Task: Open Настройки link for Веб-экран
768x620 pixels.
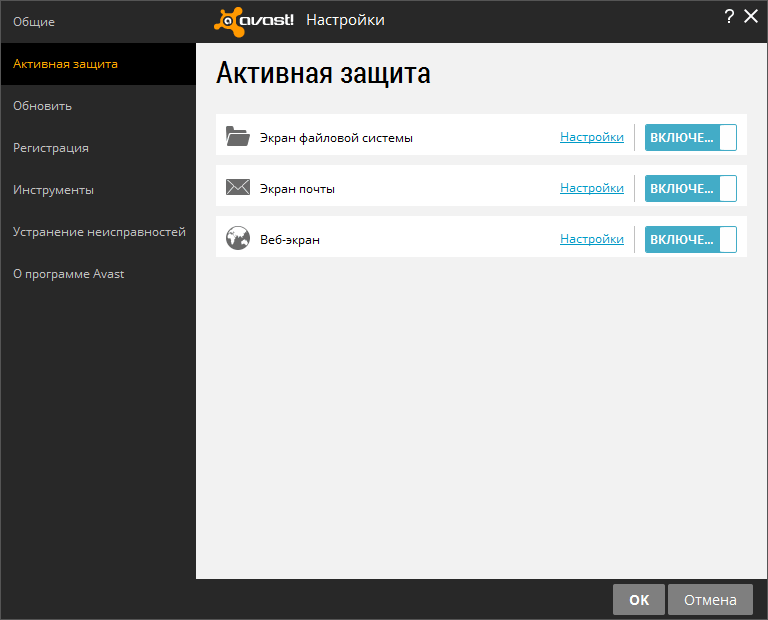Action: [592, 239]
